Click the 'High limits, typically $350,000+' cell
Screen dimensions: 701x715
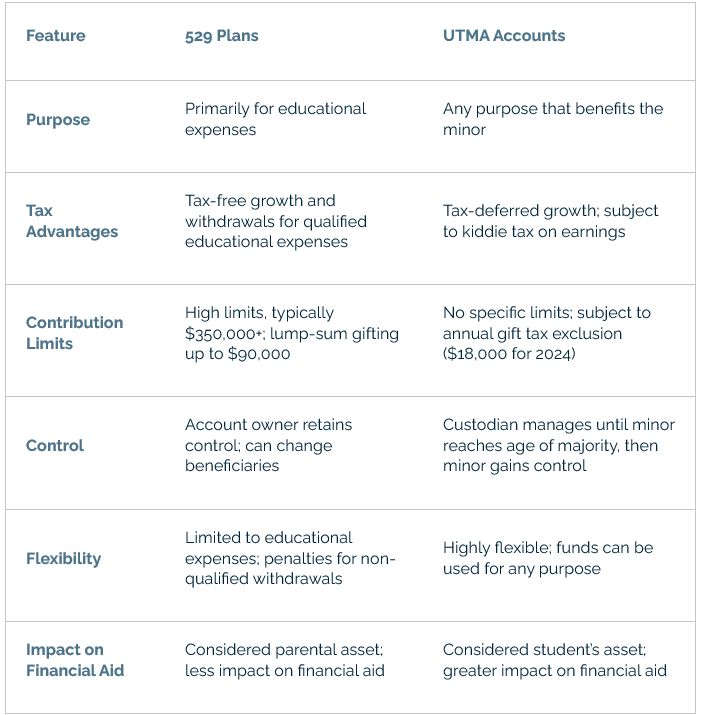292,333
